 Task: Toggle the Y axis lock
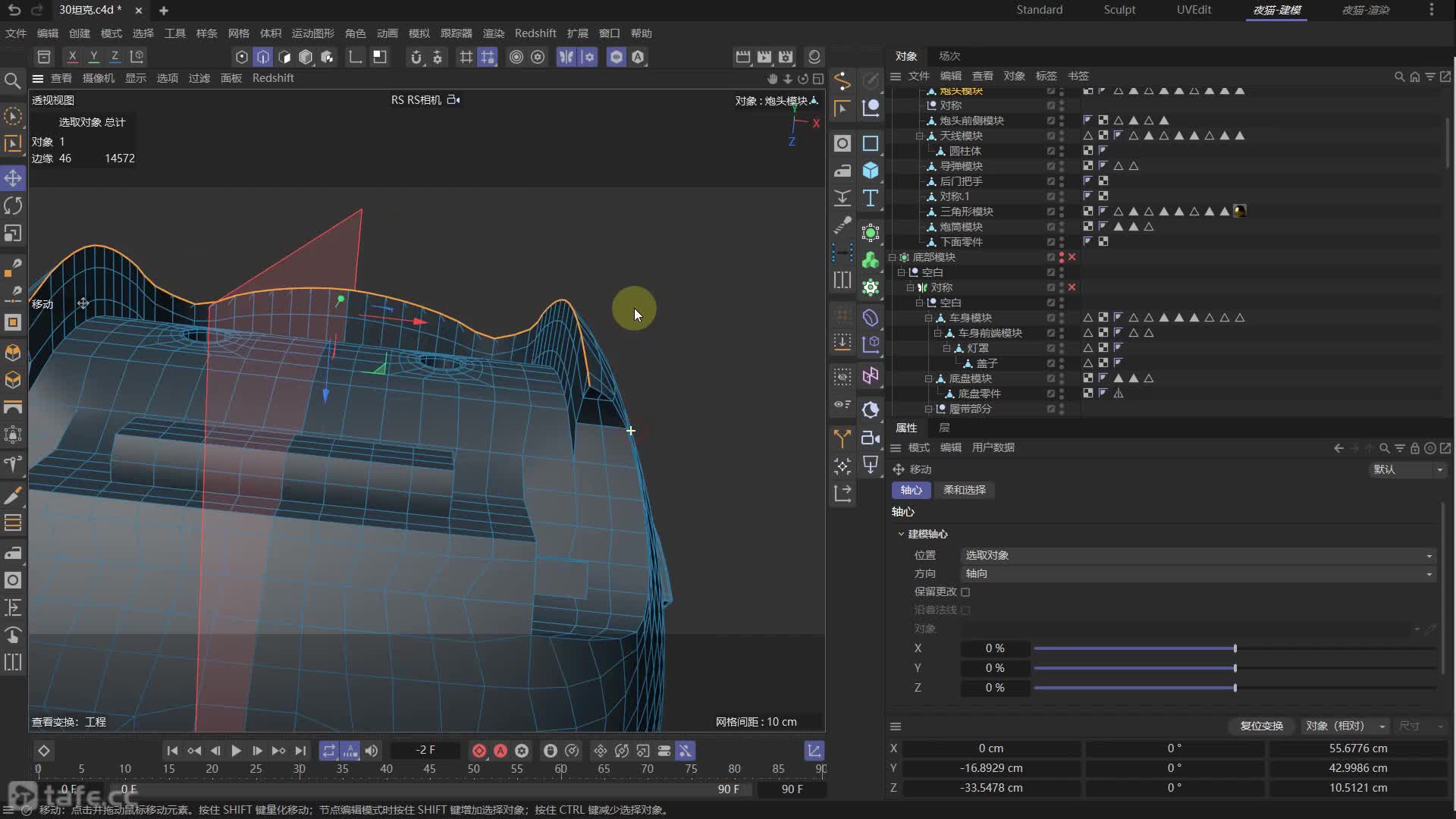(93, 57)
